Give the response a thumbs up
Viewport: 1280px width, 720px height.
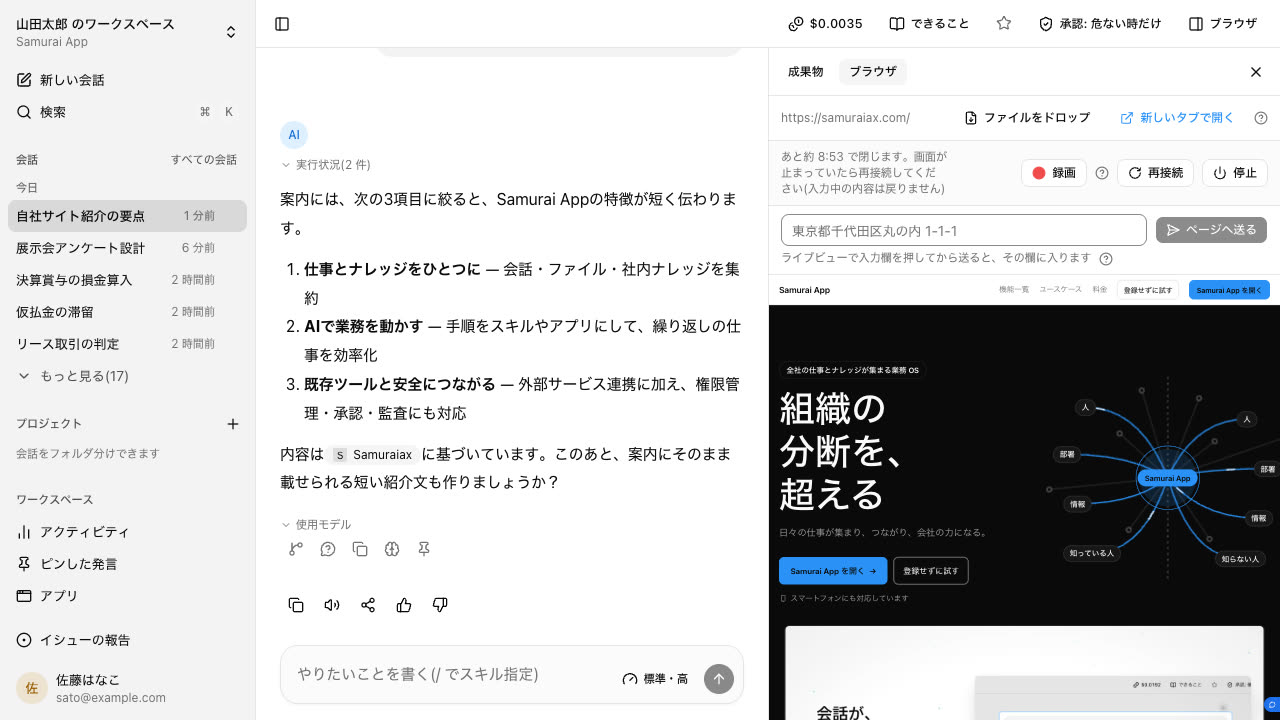click(x=404, y=605)
